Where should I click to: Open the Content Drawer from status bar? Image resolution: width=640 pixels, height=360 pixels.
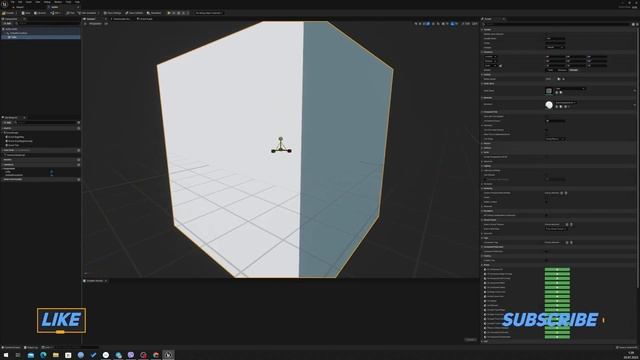(x=11, y=348)
